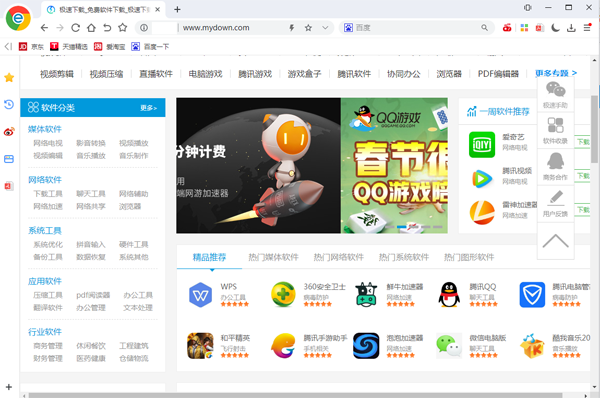The image size is (600, 398).
Task: Expand 更多 in software categories header
Action: [148, 108]
